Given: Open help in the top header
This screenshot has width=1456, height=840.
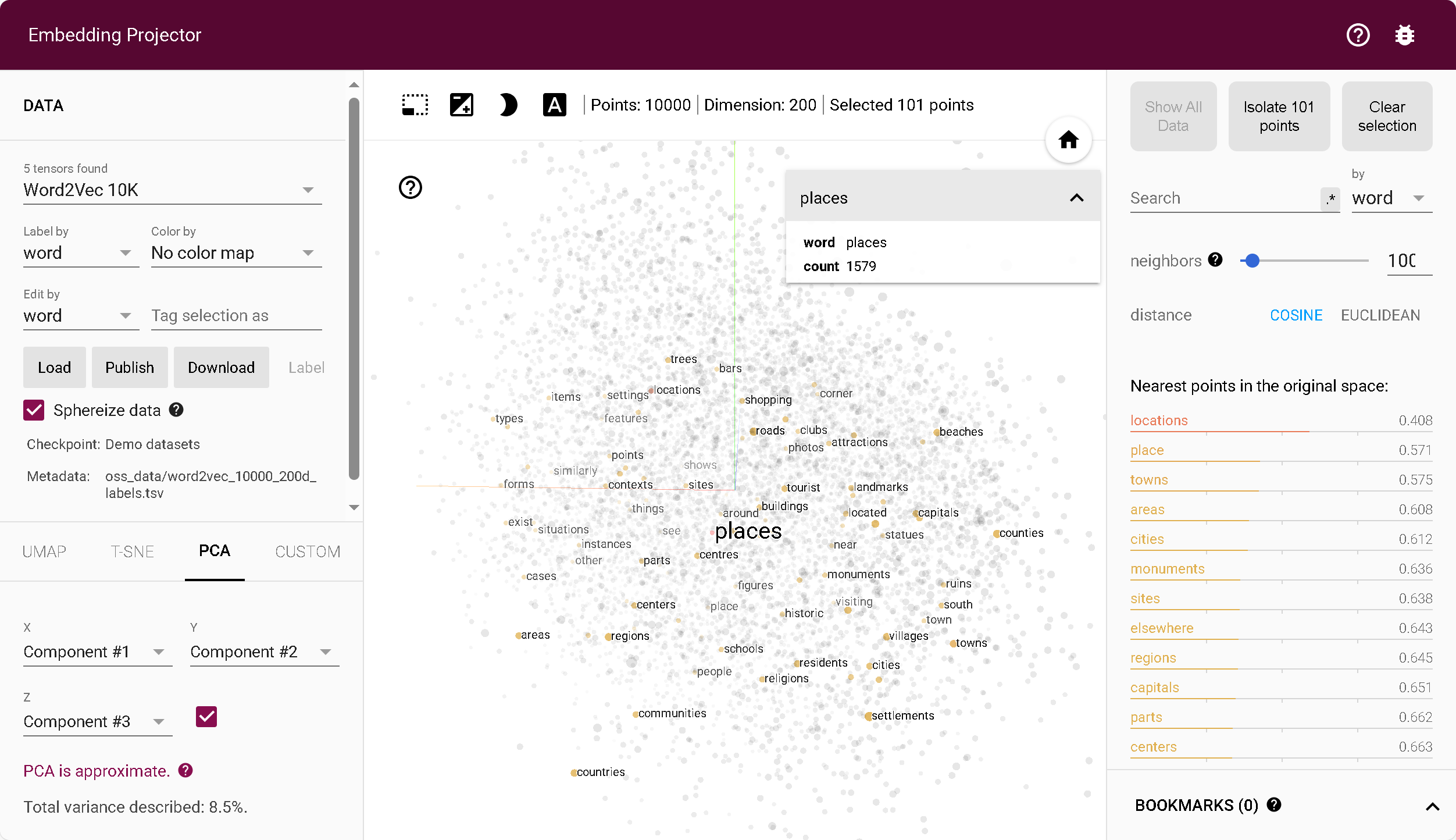Looking at the screenshot, I should coord(1358,35).
